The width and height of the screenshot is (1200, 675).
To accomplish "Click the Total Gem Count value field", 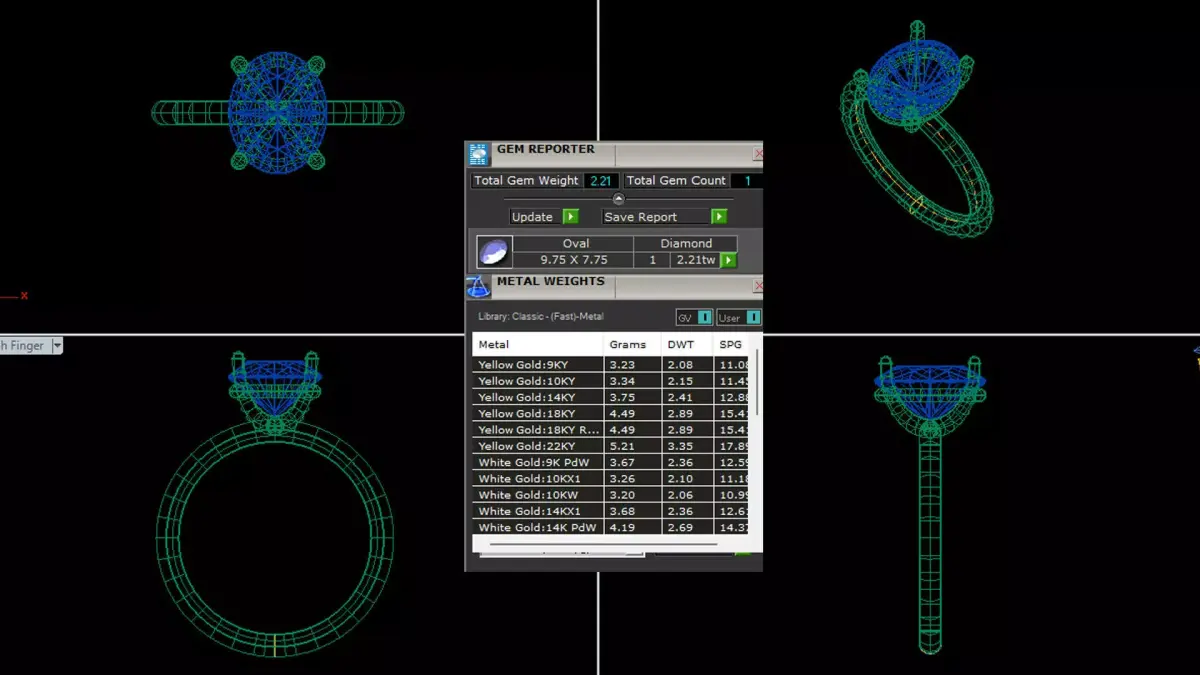I will coord(746,181).
